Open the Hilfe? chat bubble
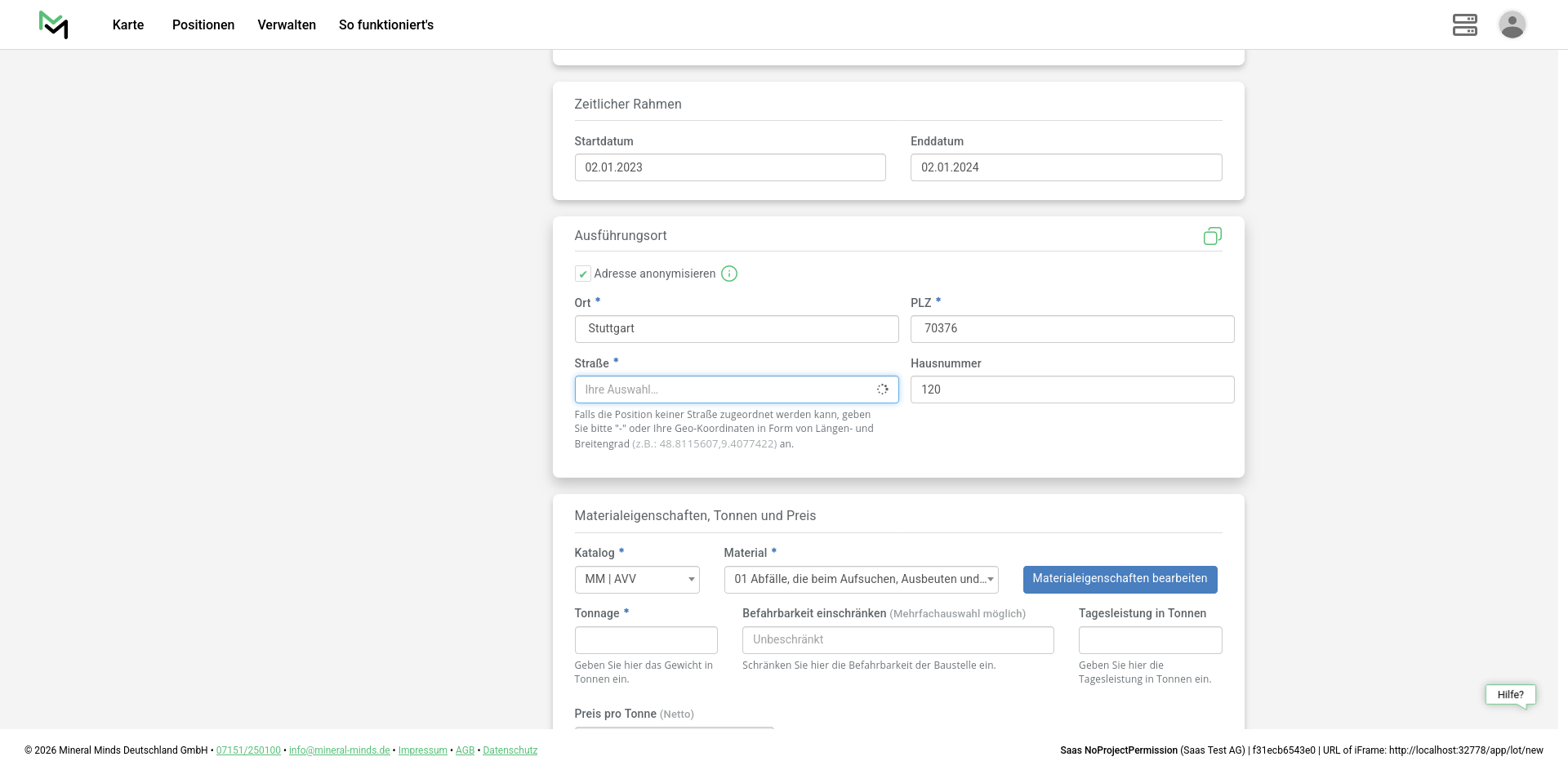 tap(1510, 695)
